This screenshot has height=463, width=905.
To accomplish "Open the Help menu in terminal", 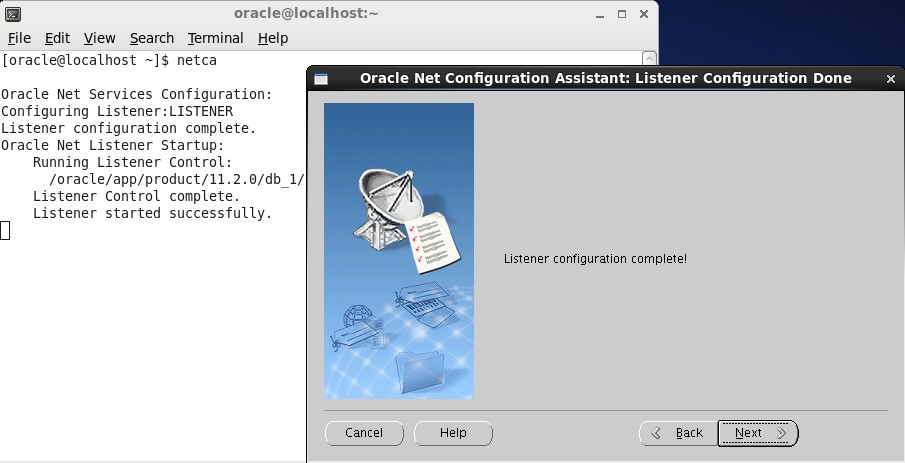I will pos(273,38).
